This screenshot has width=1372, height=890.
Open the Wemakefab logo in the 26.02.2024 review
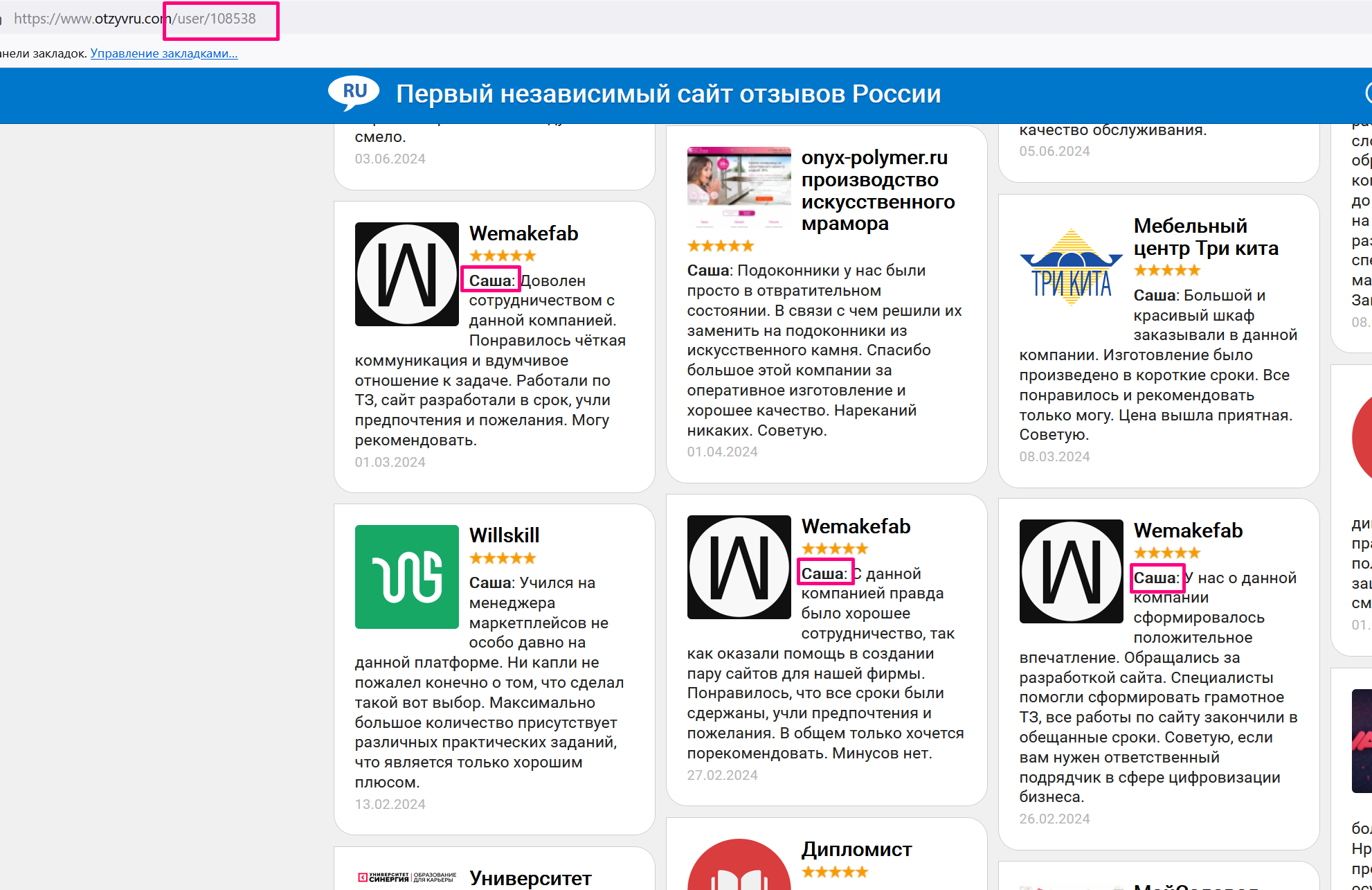pos(1071,571)
